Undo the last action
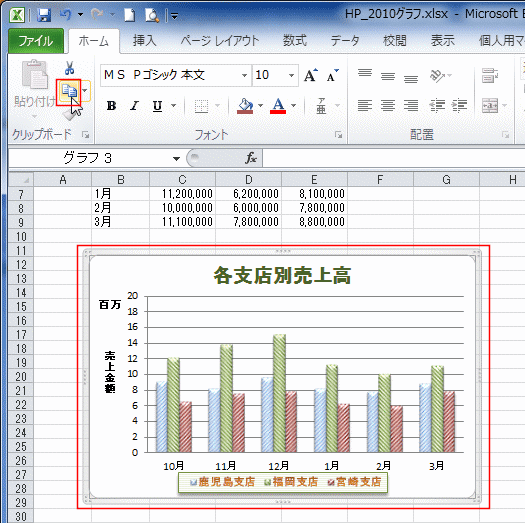The height and width of the screenshot is (523, 525). click(x=66, y=14)
